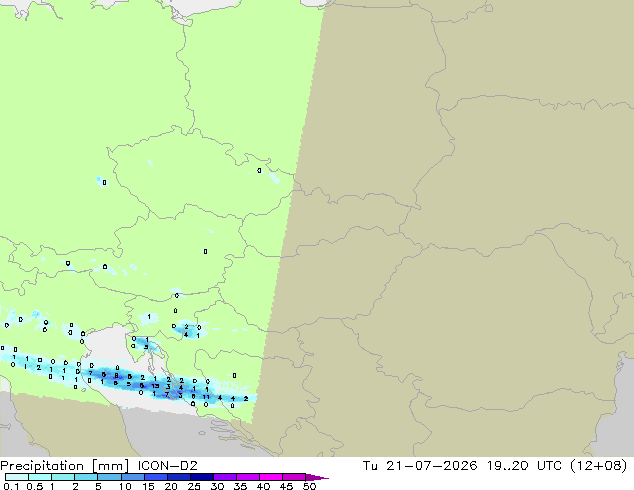This screenshot has height=490, width=634.
Task: Click the 2–5 mm legend color swatch
Action: click(86, 477)
